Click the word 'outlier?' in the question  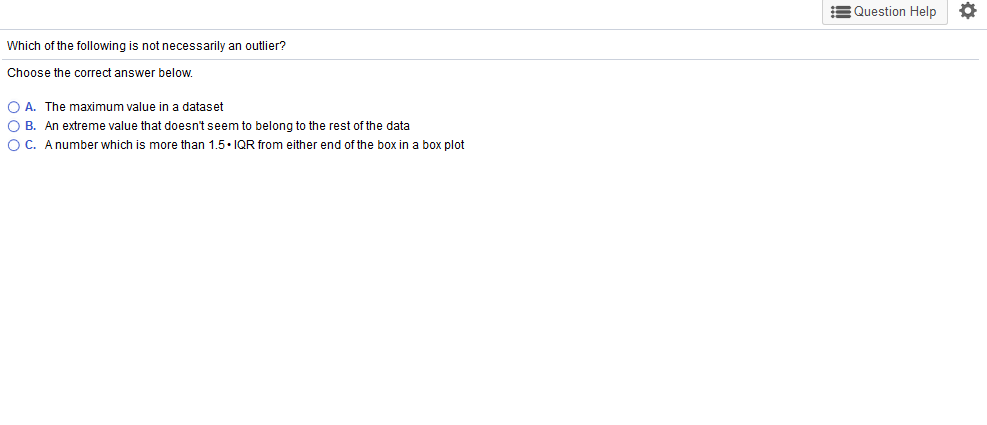[x=266, y=46]
